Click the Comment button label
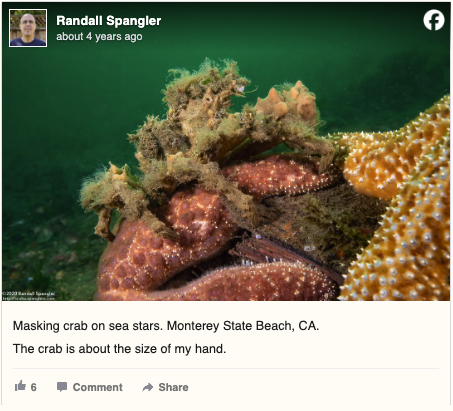The width and height of the screenshot is (453, 411). click(98, 387)
